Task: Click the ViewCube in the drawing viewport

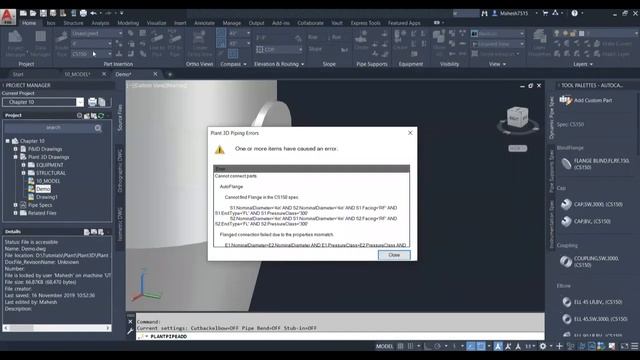Action: click(x=518, y=118)
